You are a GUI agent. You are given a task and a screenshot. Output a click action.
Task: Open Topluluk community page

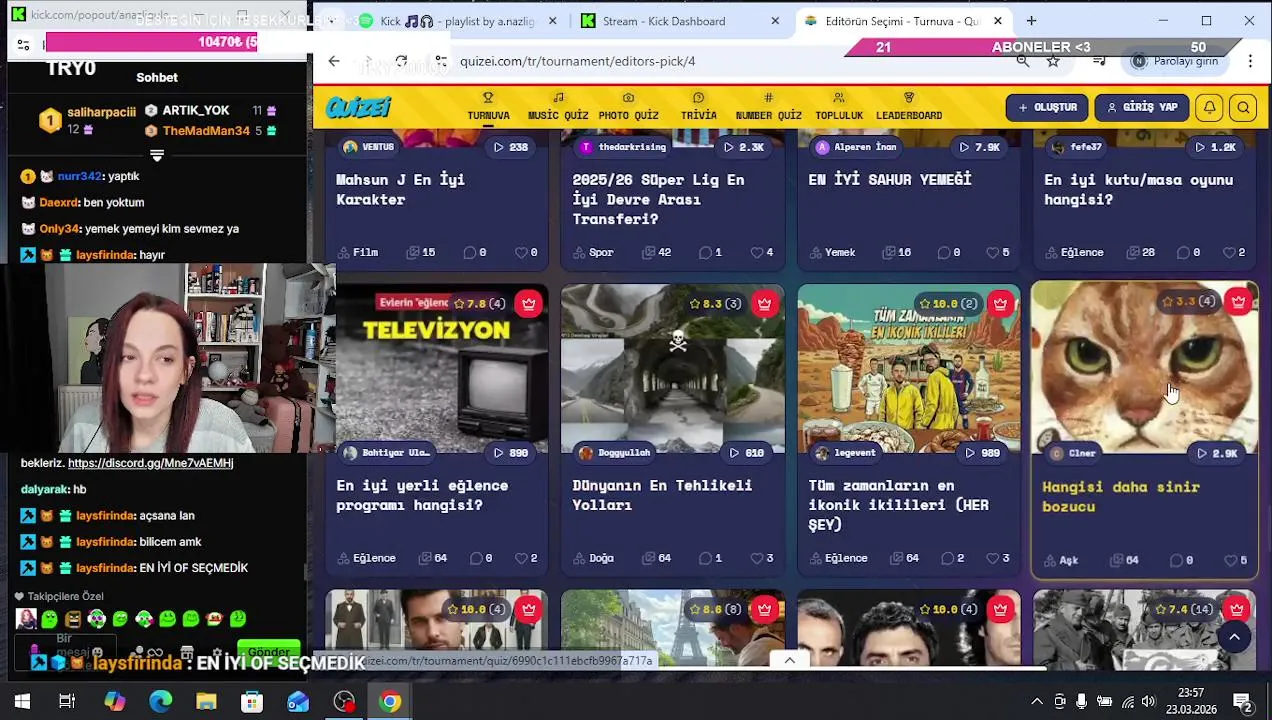pyautogui.click(x=838, y=106)
